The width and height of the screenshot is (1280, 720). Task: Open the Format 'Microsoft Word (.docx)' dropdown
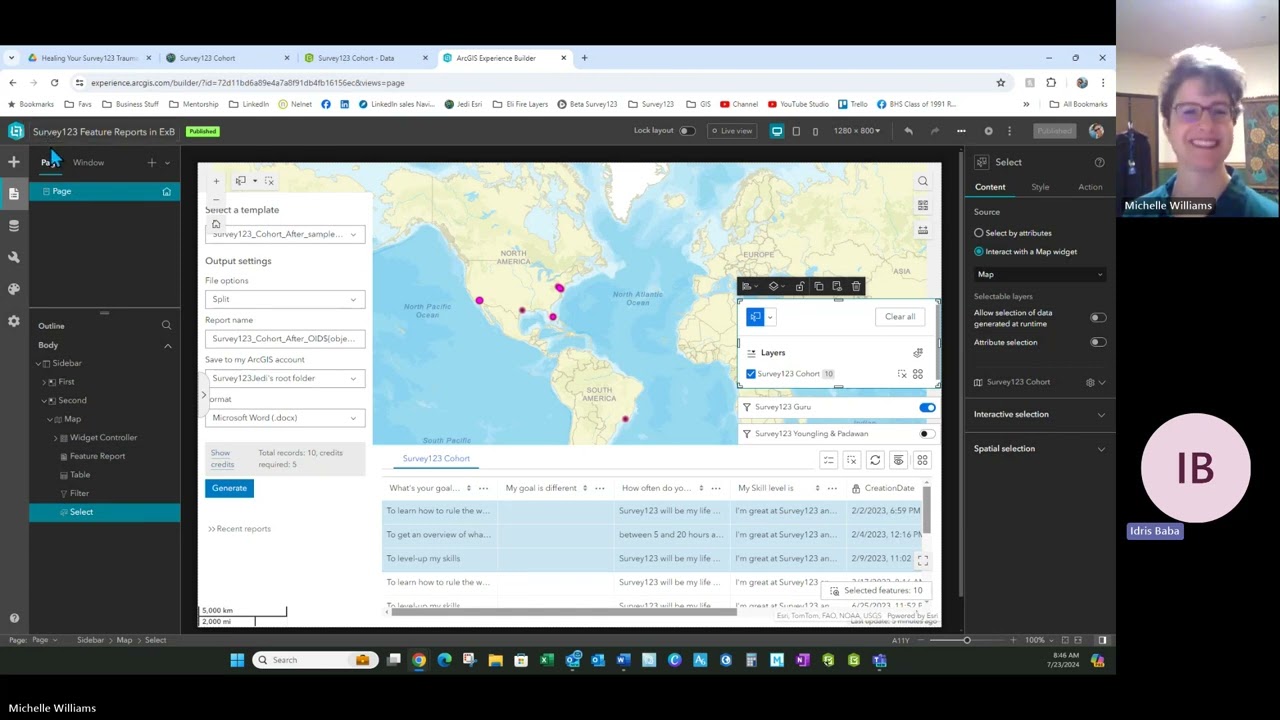[285, 418]
